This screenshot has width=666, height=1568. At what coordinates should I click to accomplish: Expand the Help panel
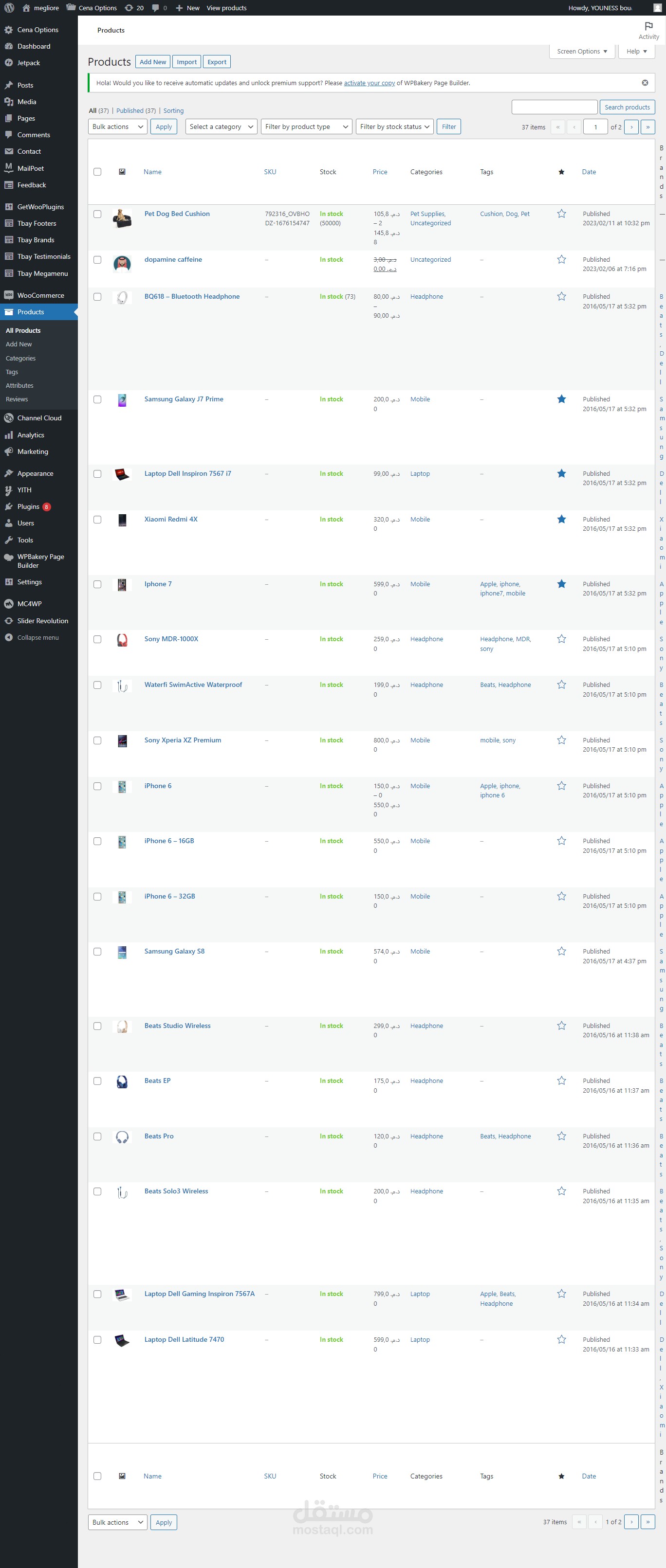pyautogui.click(x=637, y=51)
